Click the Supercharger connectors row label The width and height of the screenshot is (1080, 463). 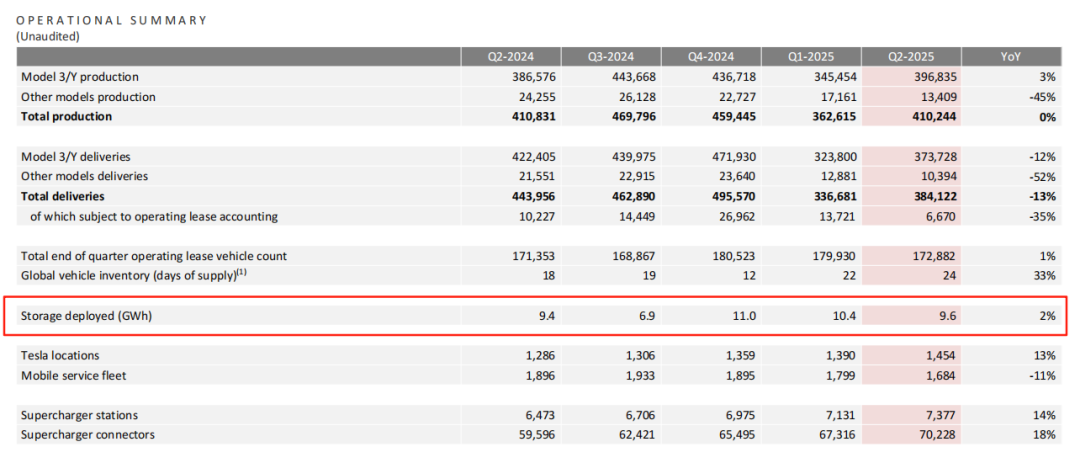click(88, 435)
